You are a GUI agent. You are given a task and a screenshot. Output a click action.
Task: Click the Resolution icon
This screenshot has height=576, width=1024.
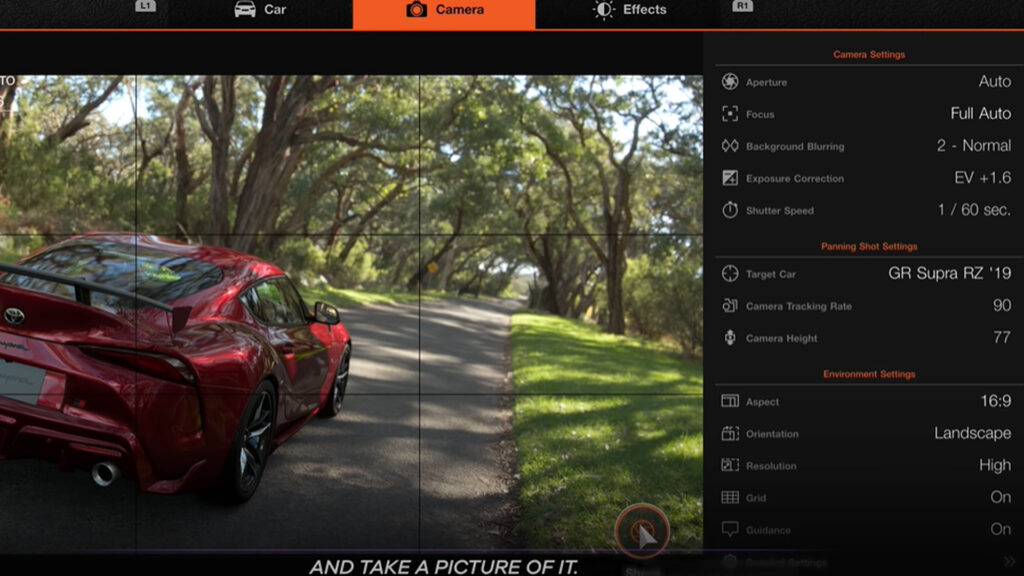coord(729,465)
